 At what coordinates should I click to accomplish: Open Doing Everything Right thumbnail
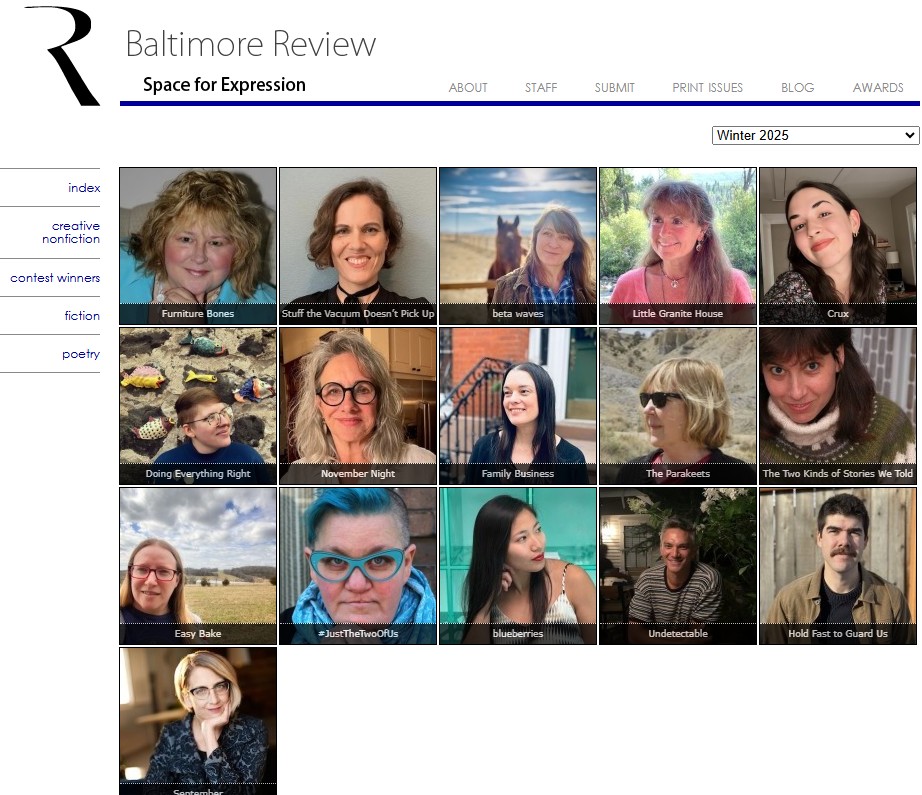[x=198, y=406]
